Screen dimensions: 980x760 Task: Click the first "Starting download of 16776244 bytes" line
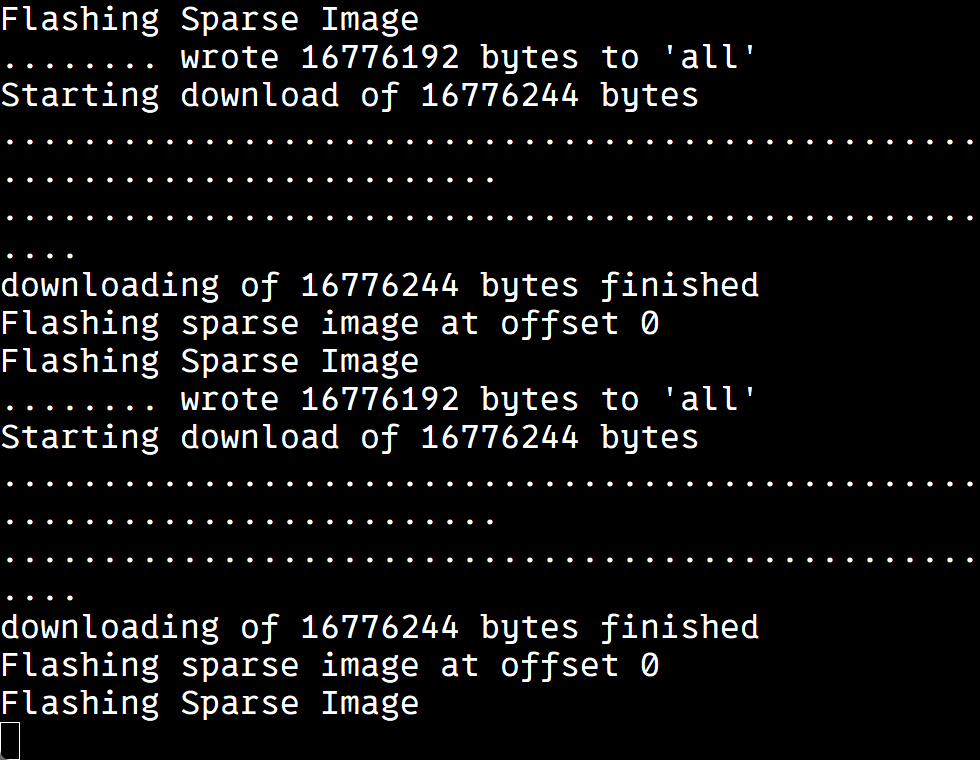point(349,96)
